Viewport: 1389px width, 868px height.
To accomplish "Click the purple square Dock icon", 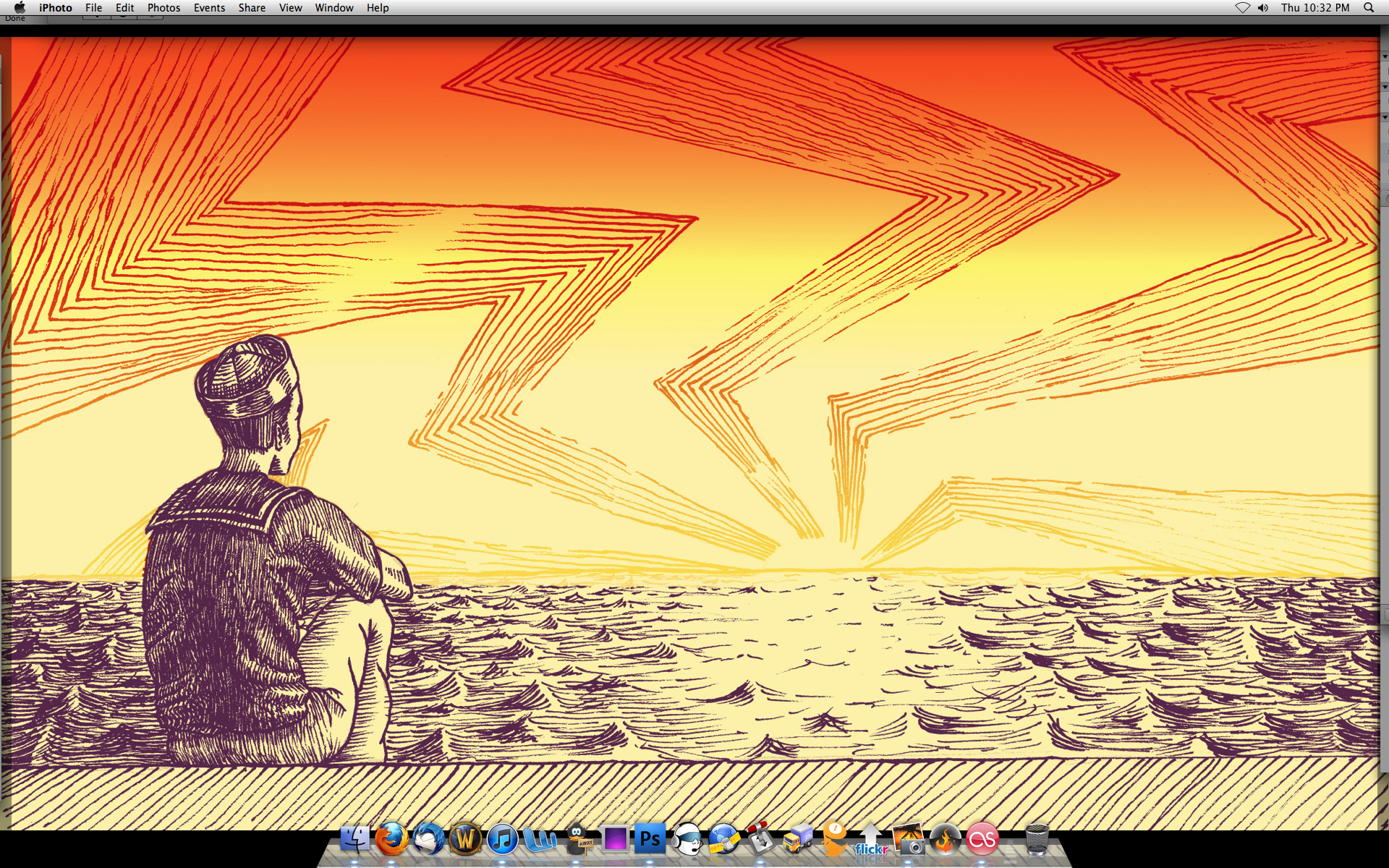I will click(x=614, y=839).
